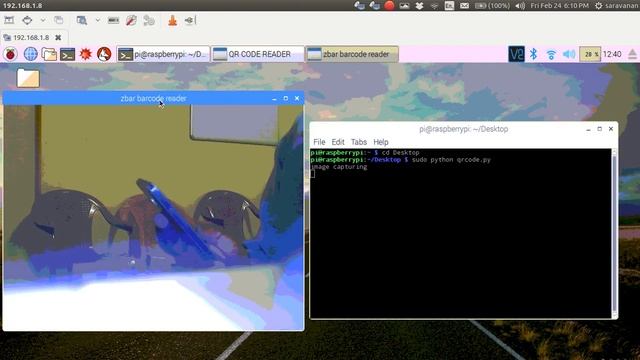The image size is (640, 360).
Task: Toggle Remmina fullscreen mode icon
Action: pos(27,20)
